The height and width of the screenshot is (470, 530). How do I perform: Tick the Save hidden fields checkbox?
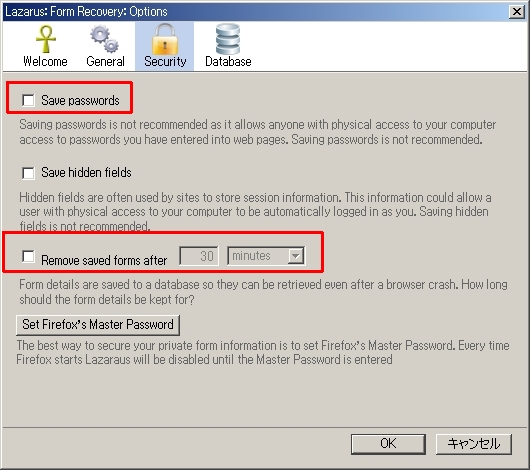[28, 173]
